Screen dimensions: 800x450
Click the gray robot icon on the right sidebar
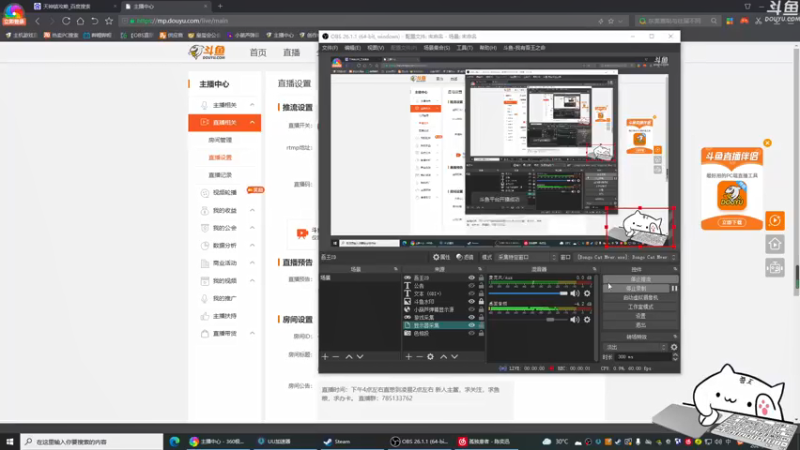point(775,268)
